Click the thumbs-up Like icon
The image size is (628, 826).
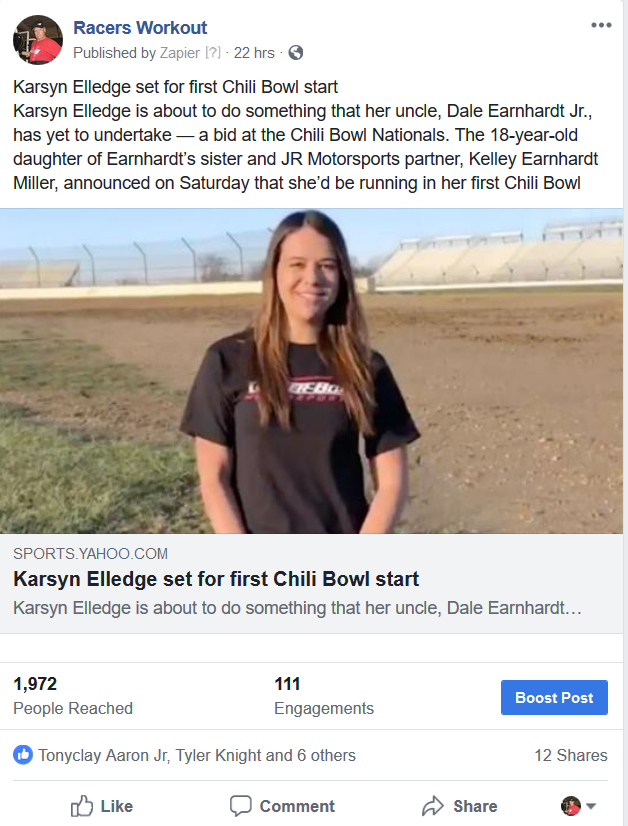coord(82,806)
